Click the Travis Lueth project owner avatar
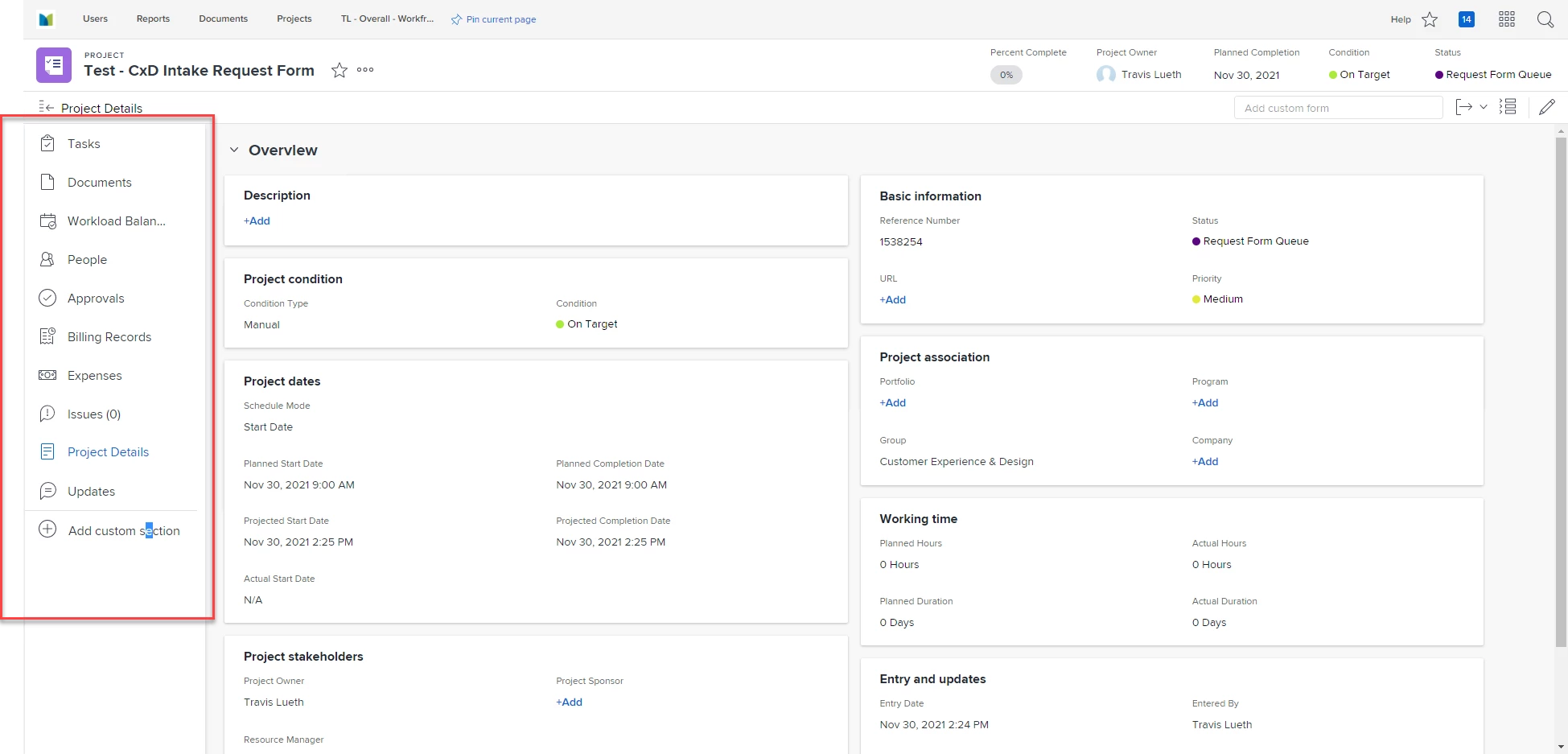Viewport: 1568px width, 754px height. (x=1106, y=74)
